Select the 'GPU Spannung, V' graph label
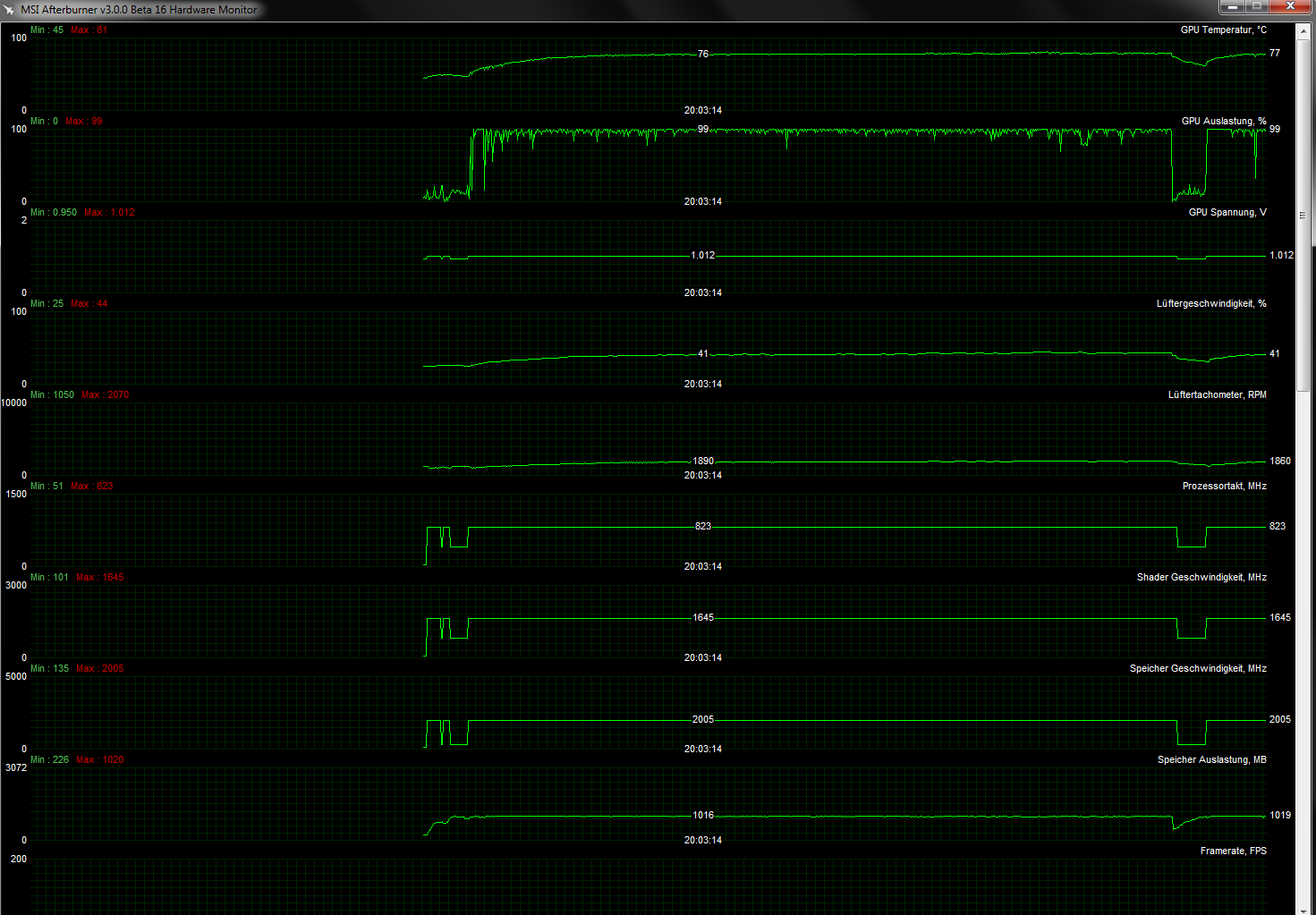 point(1227,212)
